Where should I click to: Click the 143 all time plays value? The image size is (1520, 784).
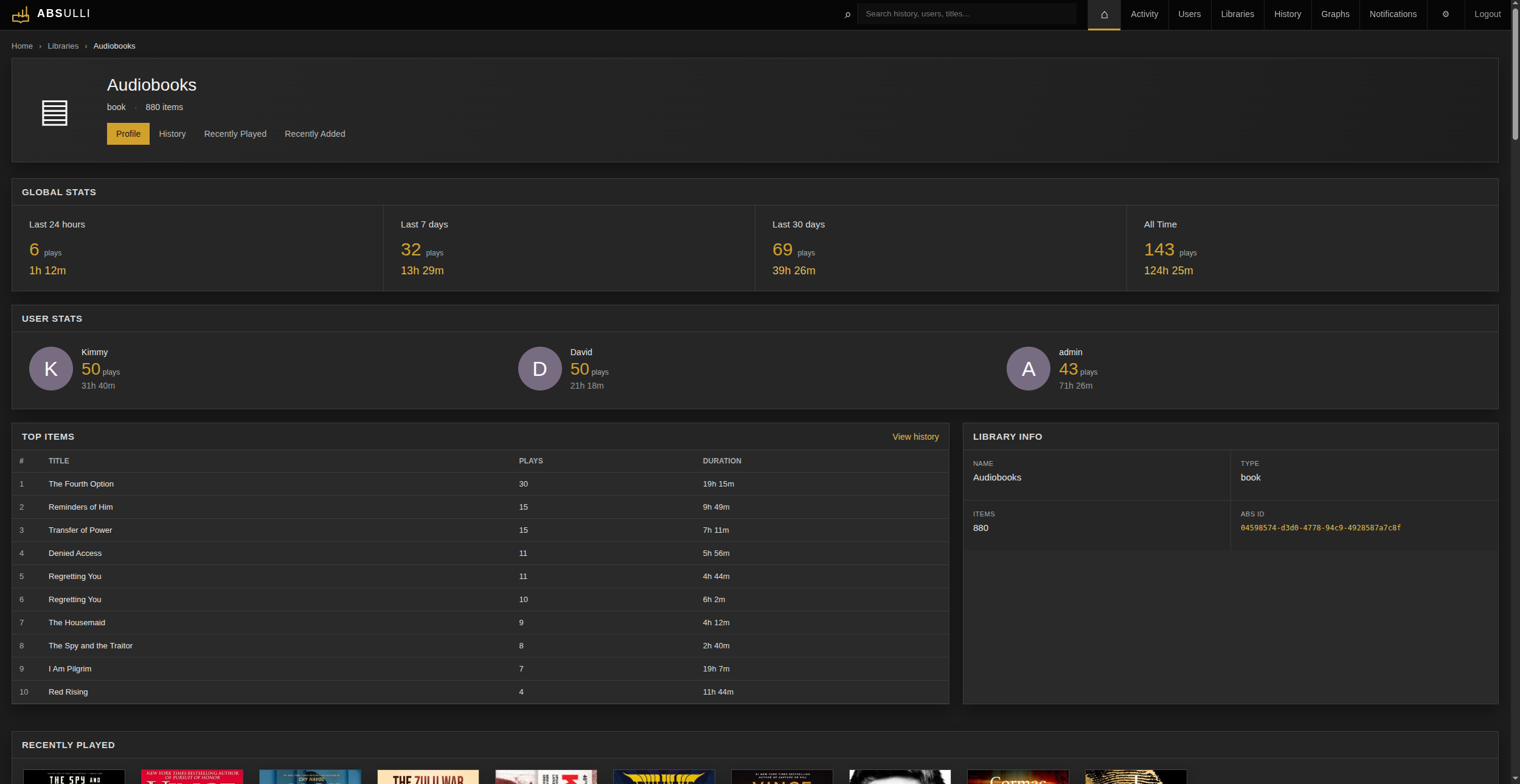click(1159, 249)
